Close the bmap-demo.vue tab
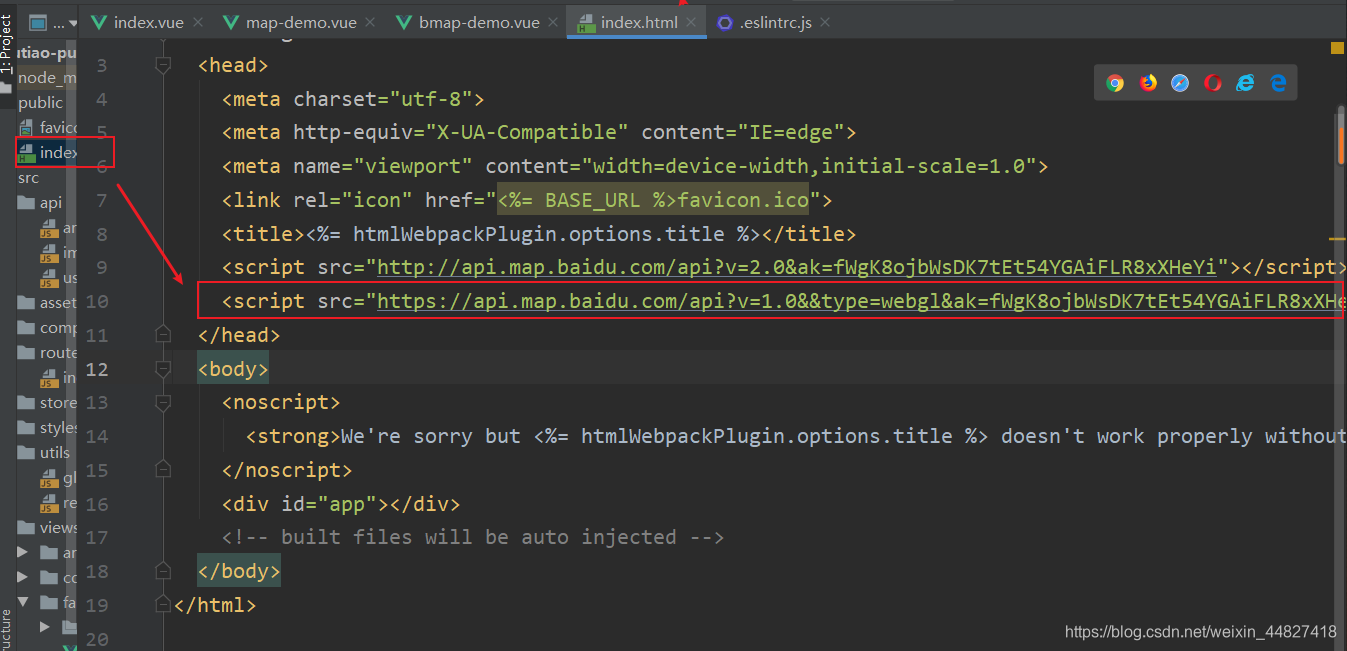 [x=553, y=22]
